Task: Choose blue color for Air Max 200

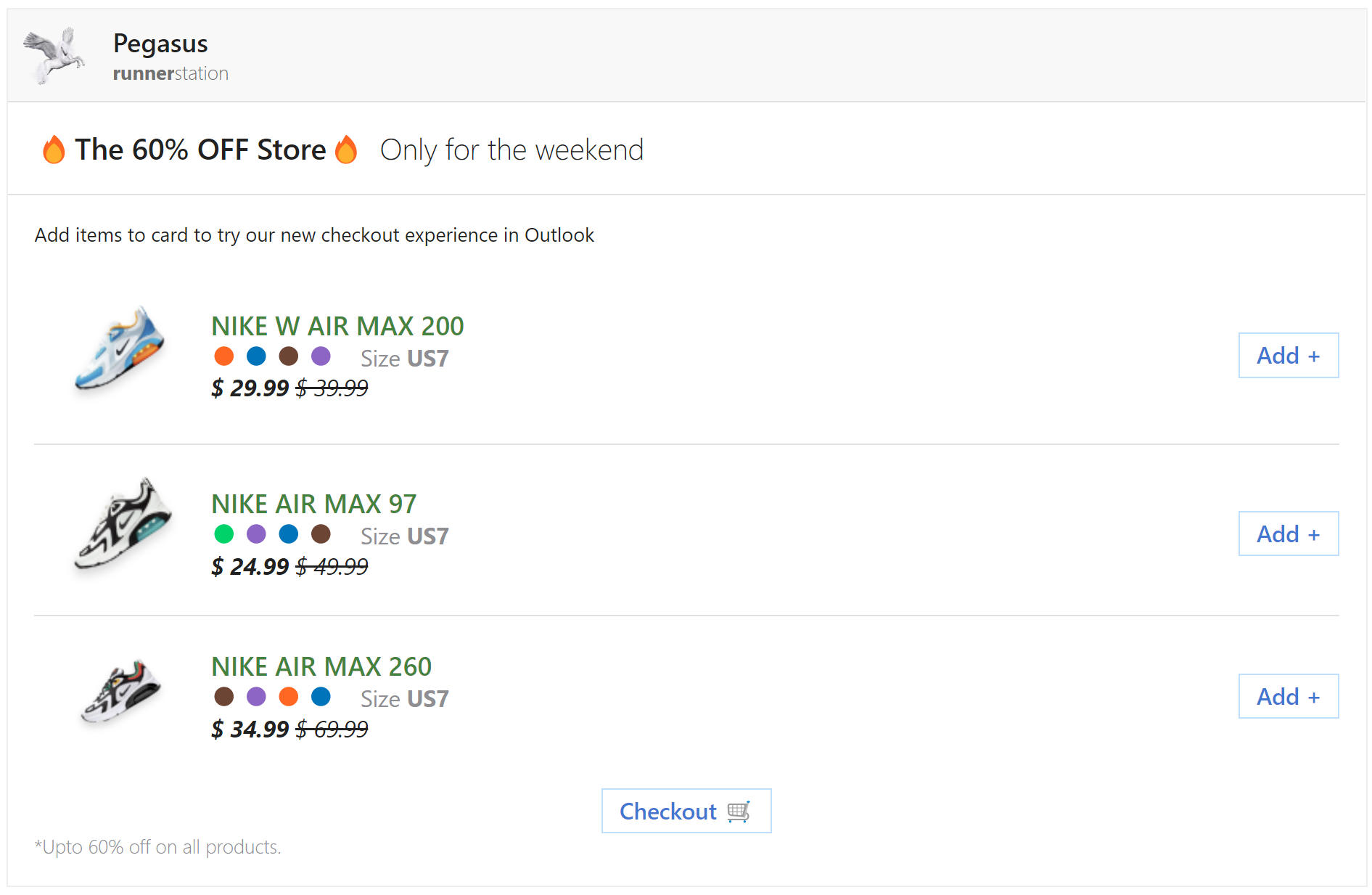Action: click(x=256, y=356)
